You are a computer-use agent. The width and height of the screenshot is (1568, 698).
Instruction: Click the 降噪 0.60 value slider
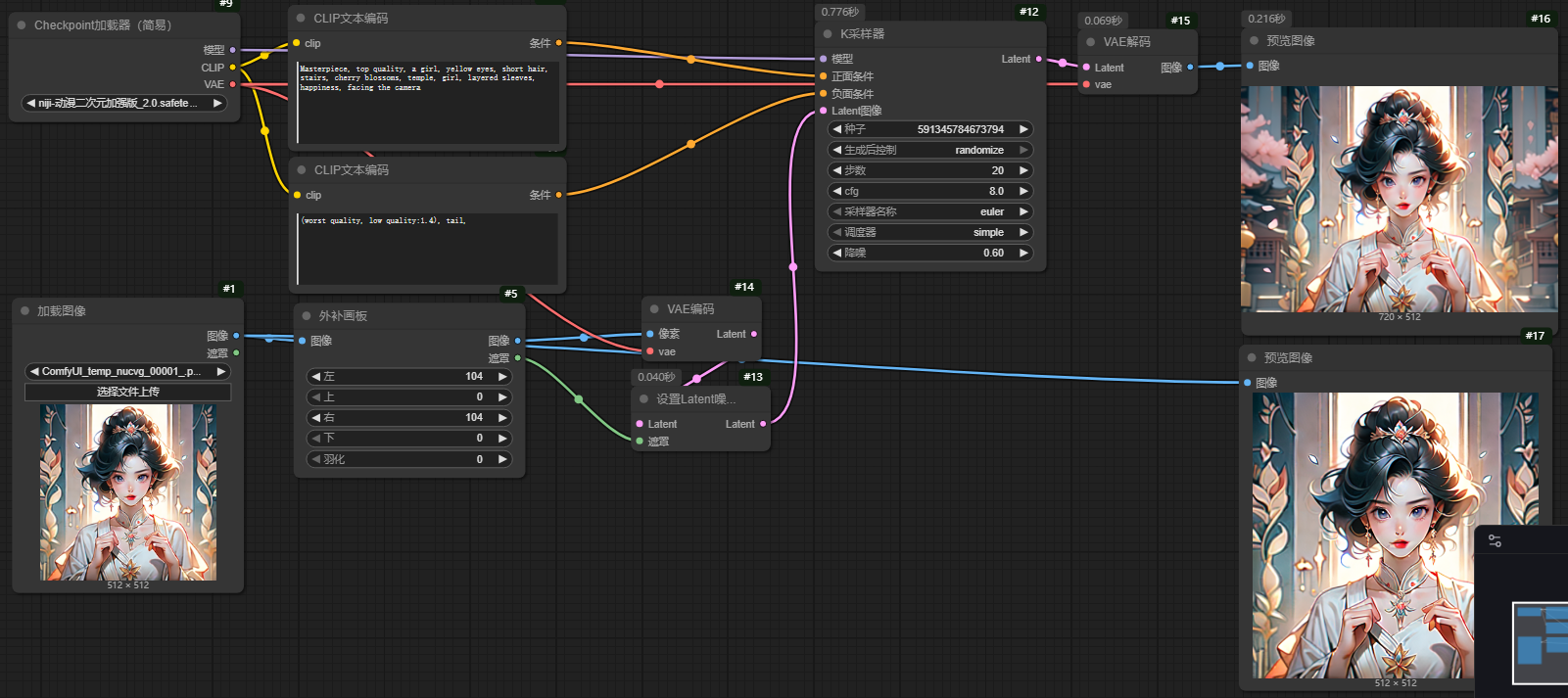tap(929, 253)
